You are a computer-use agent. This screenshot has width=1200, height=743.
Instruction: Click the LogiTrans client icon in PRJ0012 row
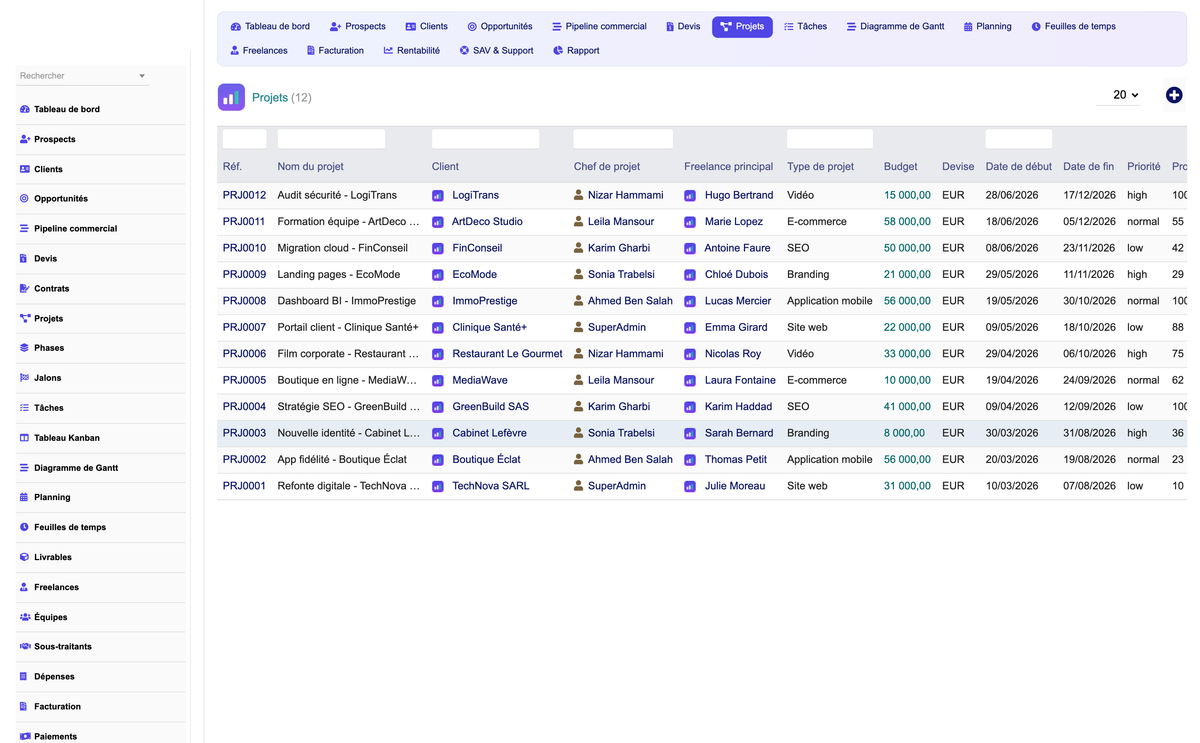[438, 196]
